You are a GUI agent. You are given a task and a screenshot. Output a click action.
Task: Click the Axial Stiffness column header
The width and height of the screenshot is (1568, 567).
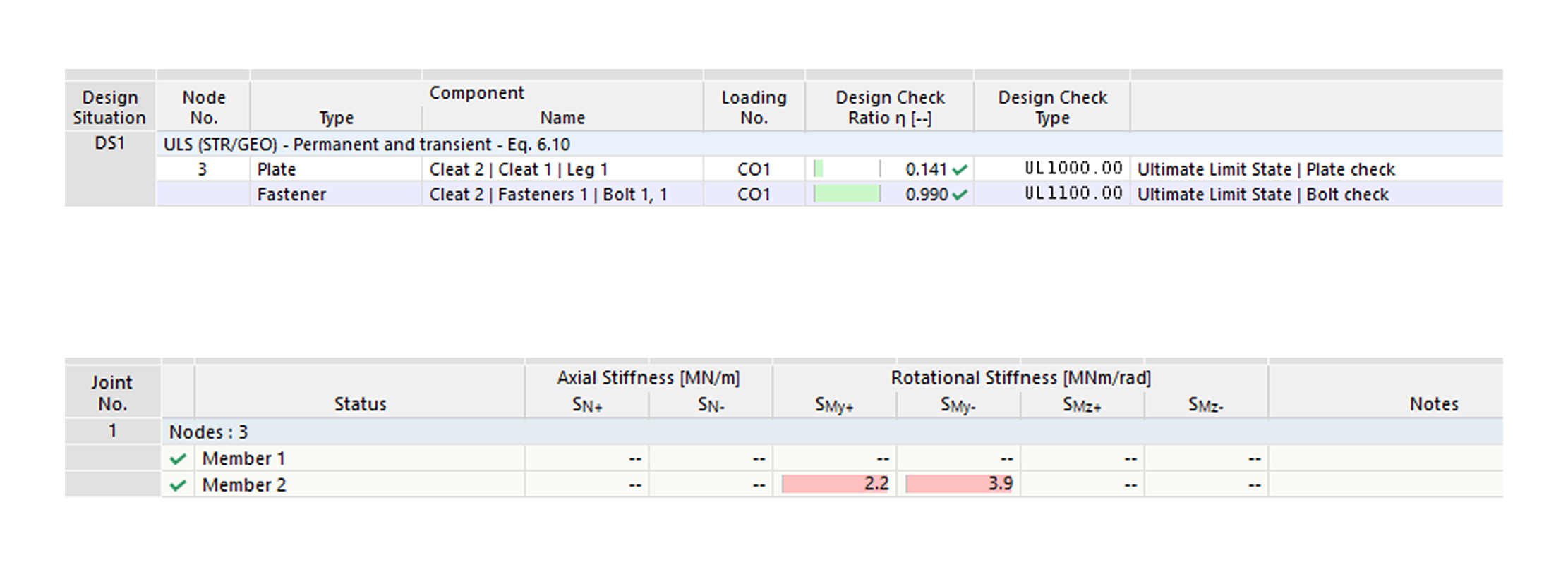click(648, 378)
